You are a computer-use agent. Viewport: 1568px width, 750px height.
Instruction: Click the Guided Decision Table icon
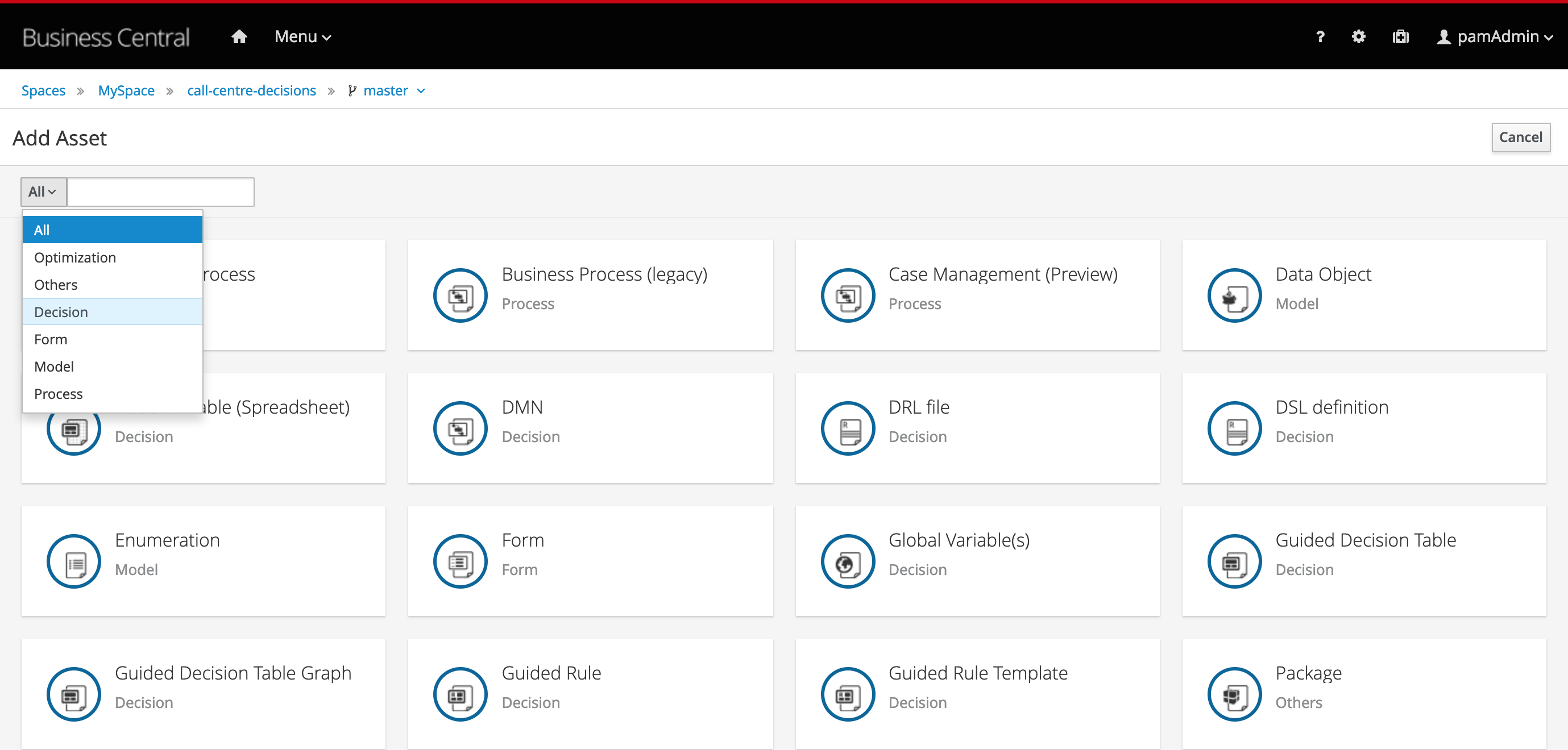[x=1234, y=561]
